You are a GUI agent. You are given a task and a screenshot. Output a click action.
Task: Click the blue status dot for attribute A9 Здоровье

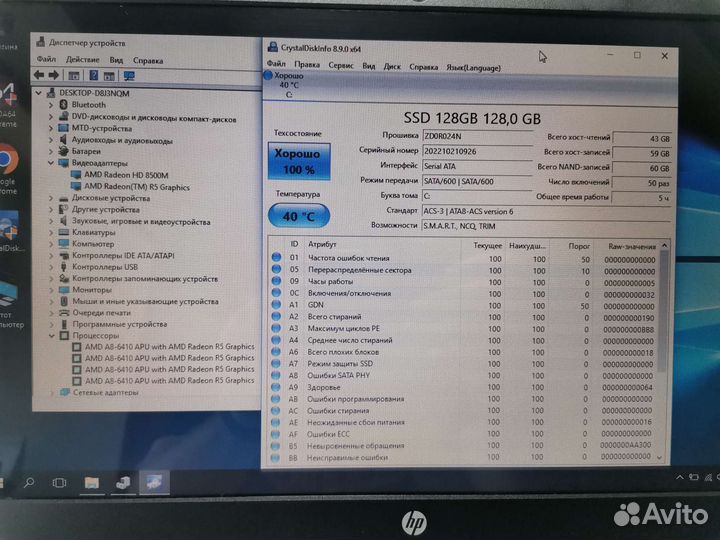(x=276, y=387)
